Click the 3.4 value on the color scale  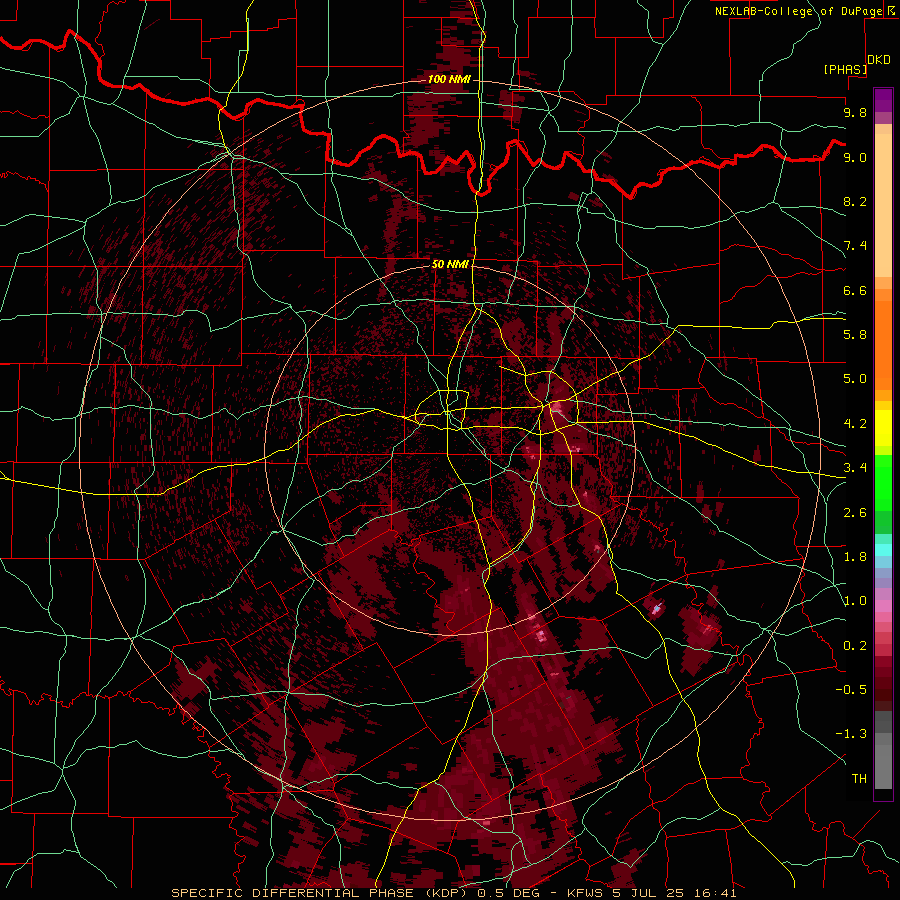click(855, 468)
